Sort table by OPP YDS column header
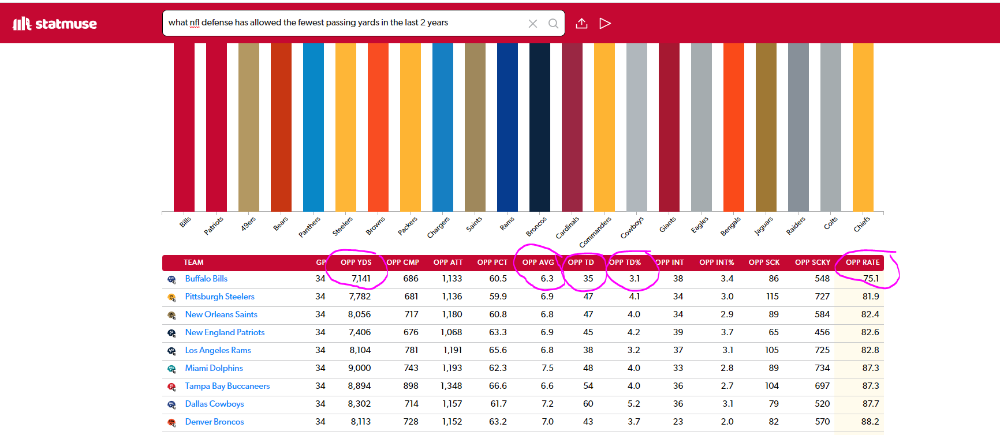The width and height of the screenshot is (1000, 435). pos(357,262)
